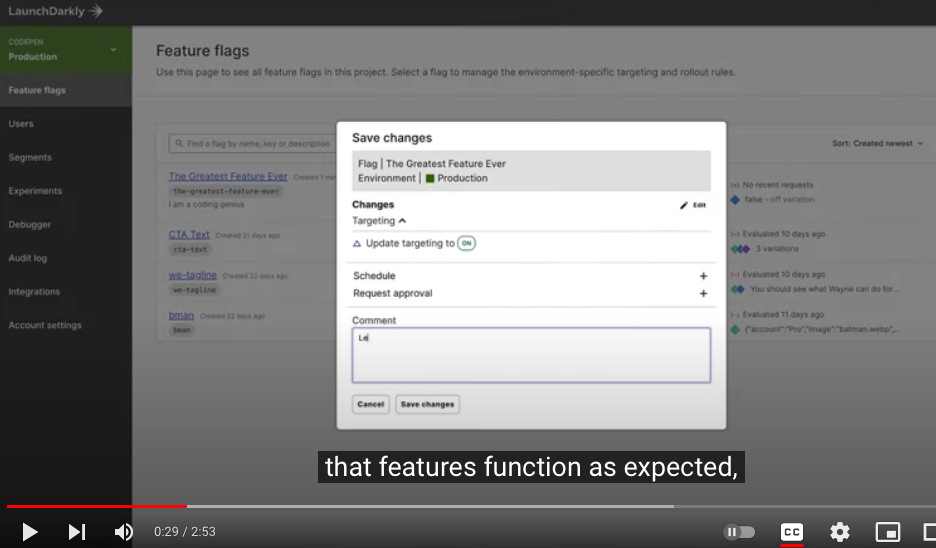Image resolution: width=936 pixels, height=548 pixels.
Task: Open the Integrations page
Action: 34,291
